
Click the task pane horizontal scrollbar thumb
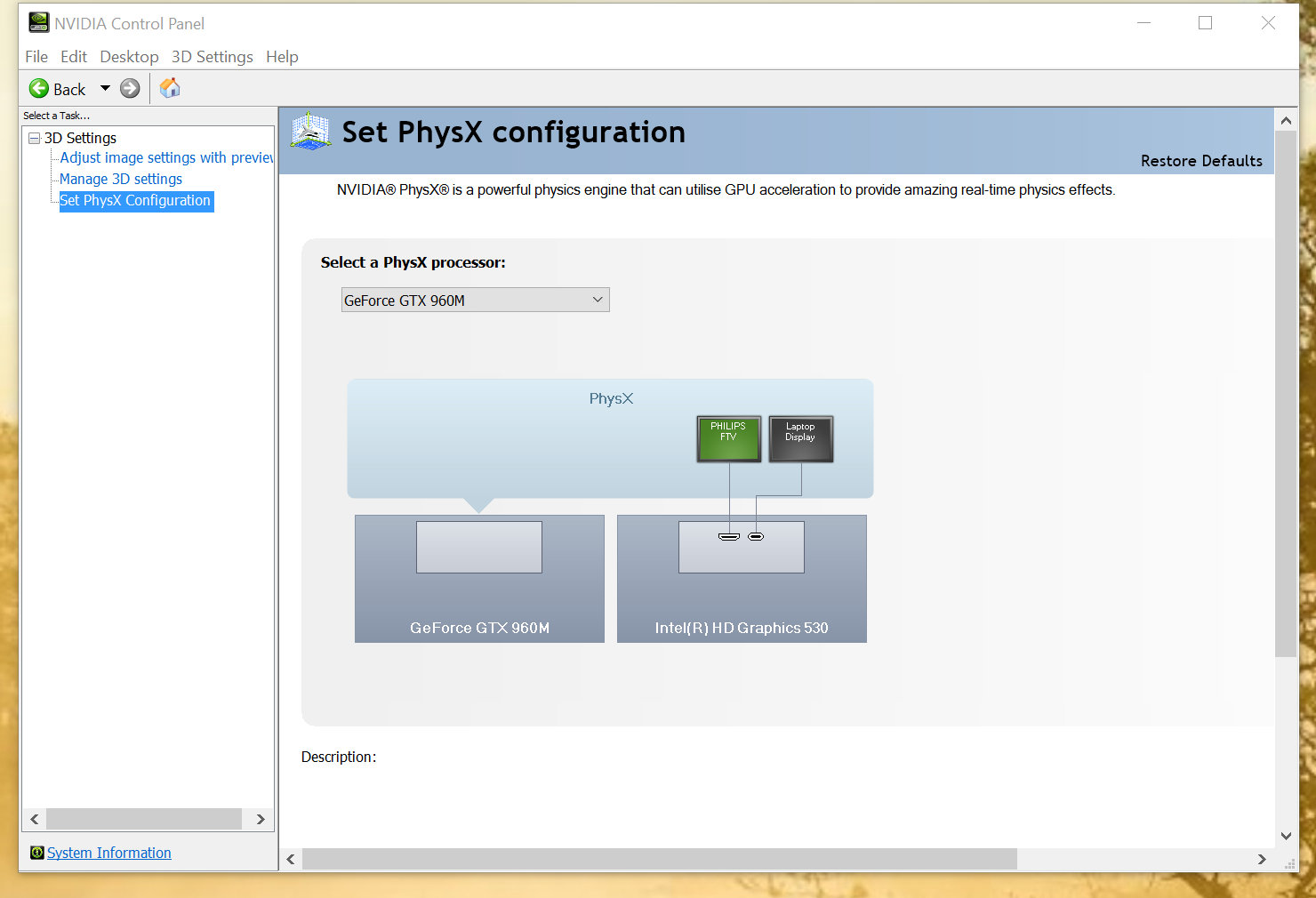click(x=144, y=819)
